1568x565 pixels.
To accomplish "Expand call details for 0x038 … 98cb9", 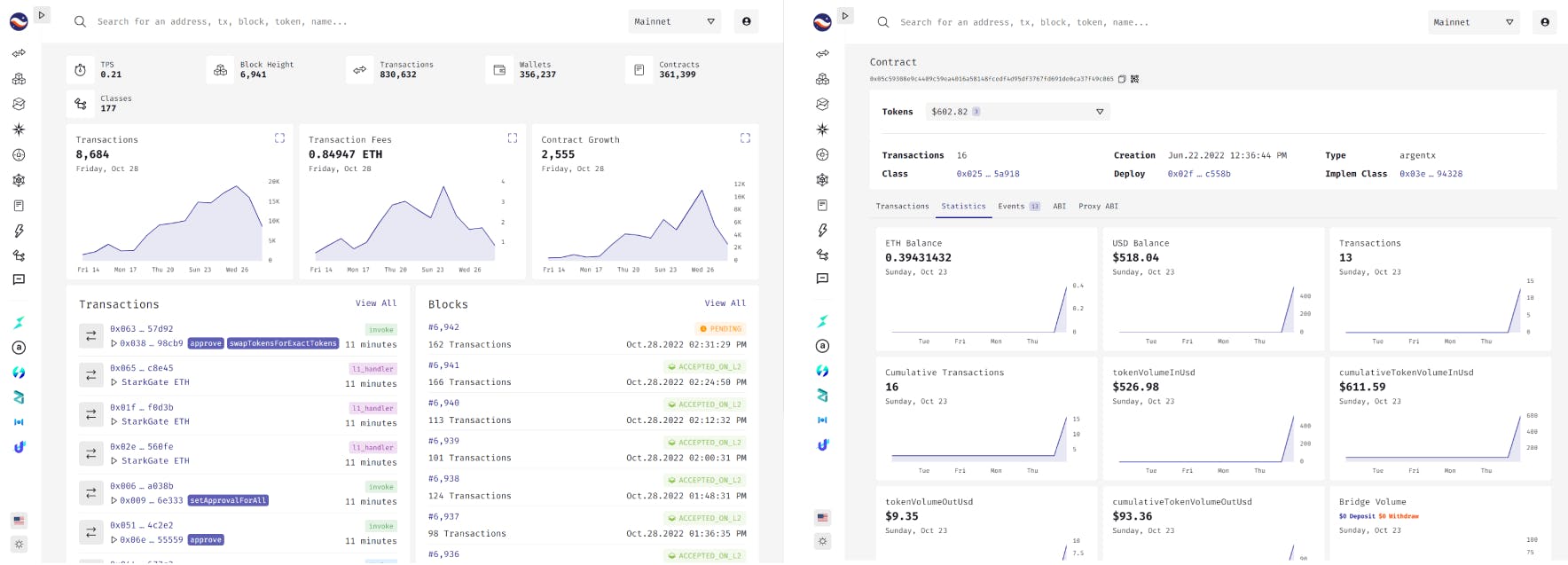I will pos(114,343).
